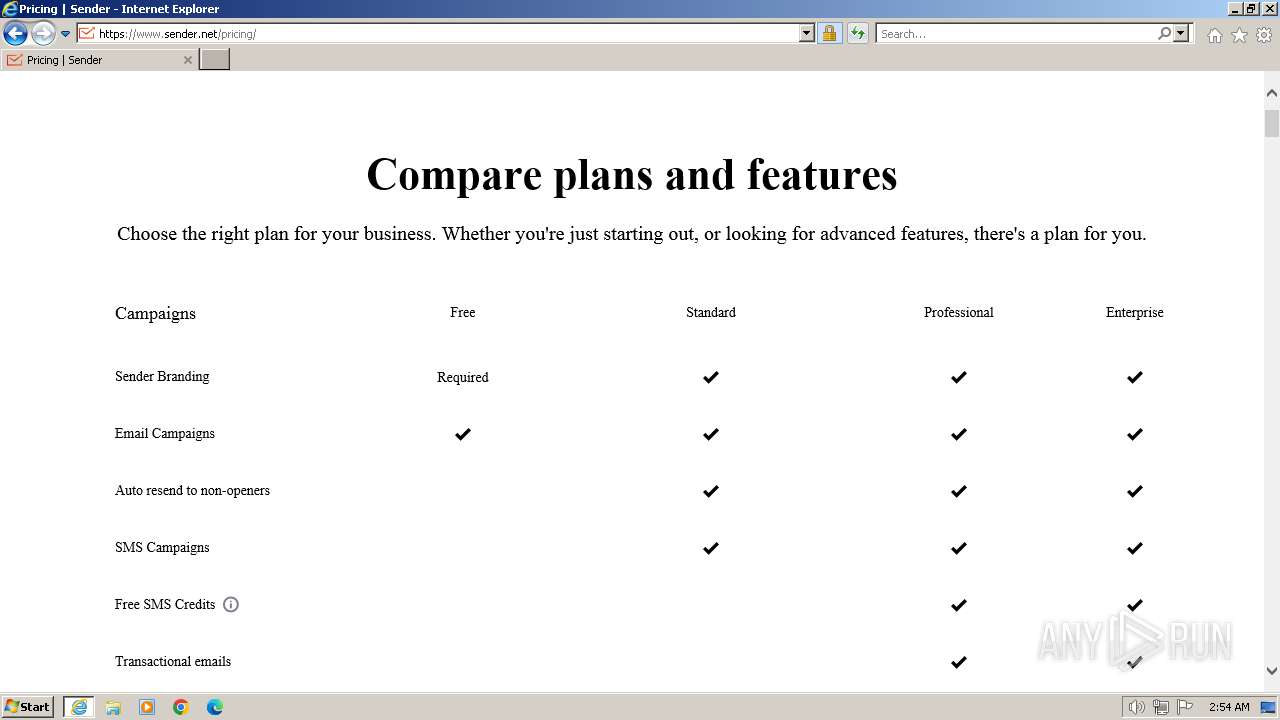Click the Enterprise plan column header

[1135, 312]
